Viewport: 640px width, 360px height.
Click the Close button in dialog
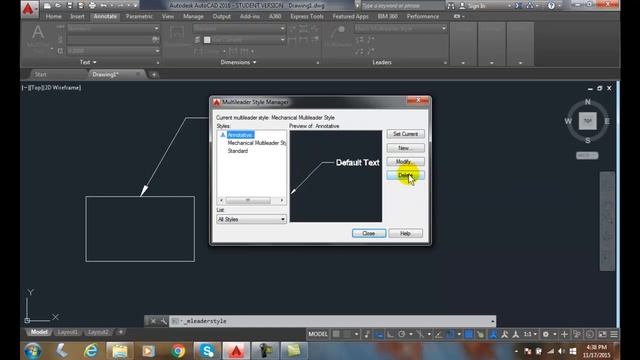[x=369, y=233]
